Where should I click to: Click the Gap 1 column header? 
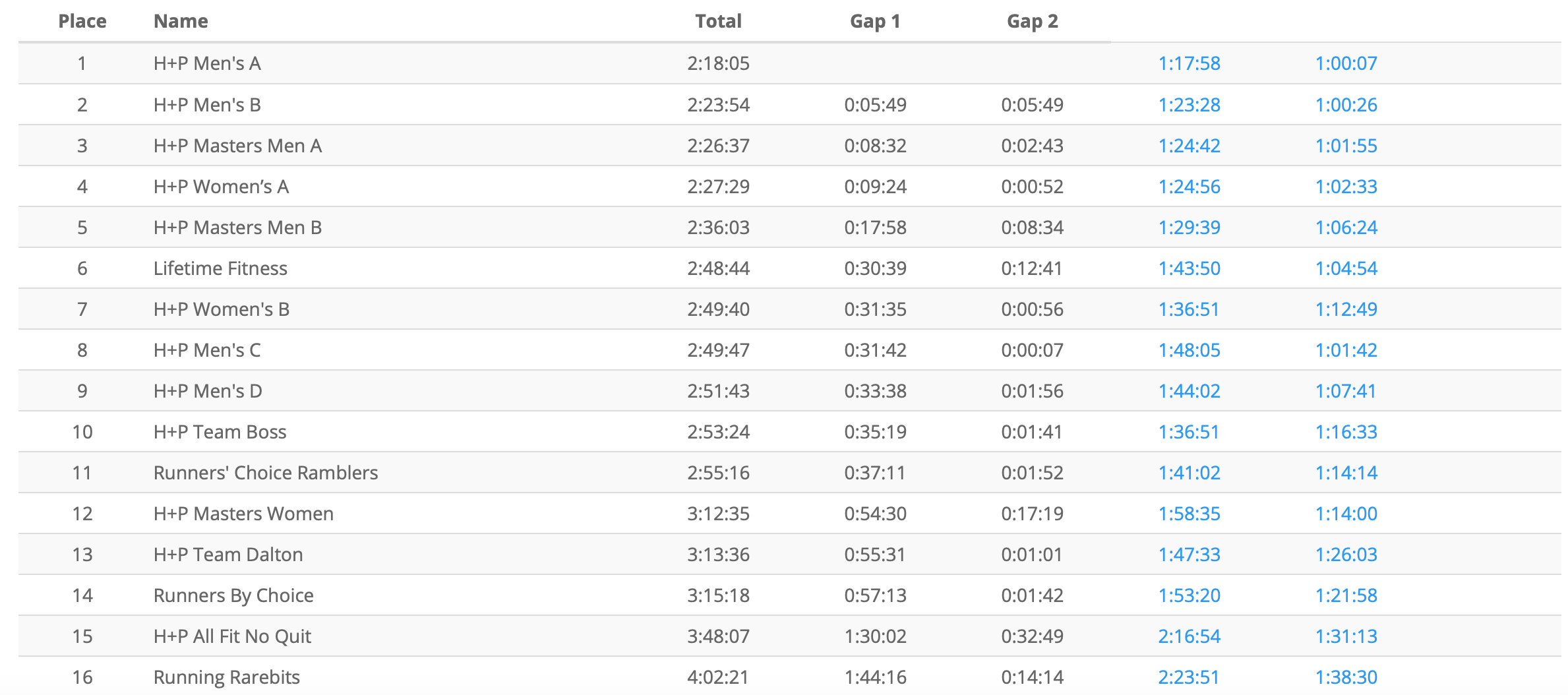pyautogui.click(x=875, y=21)
